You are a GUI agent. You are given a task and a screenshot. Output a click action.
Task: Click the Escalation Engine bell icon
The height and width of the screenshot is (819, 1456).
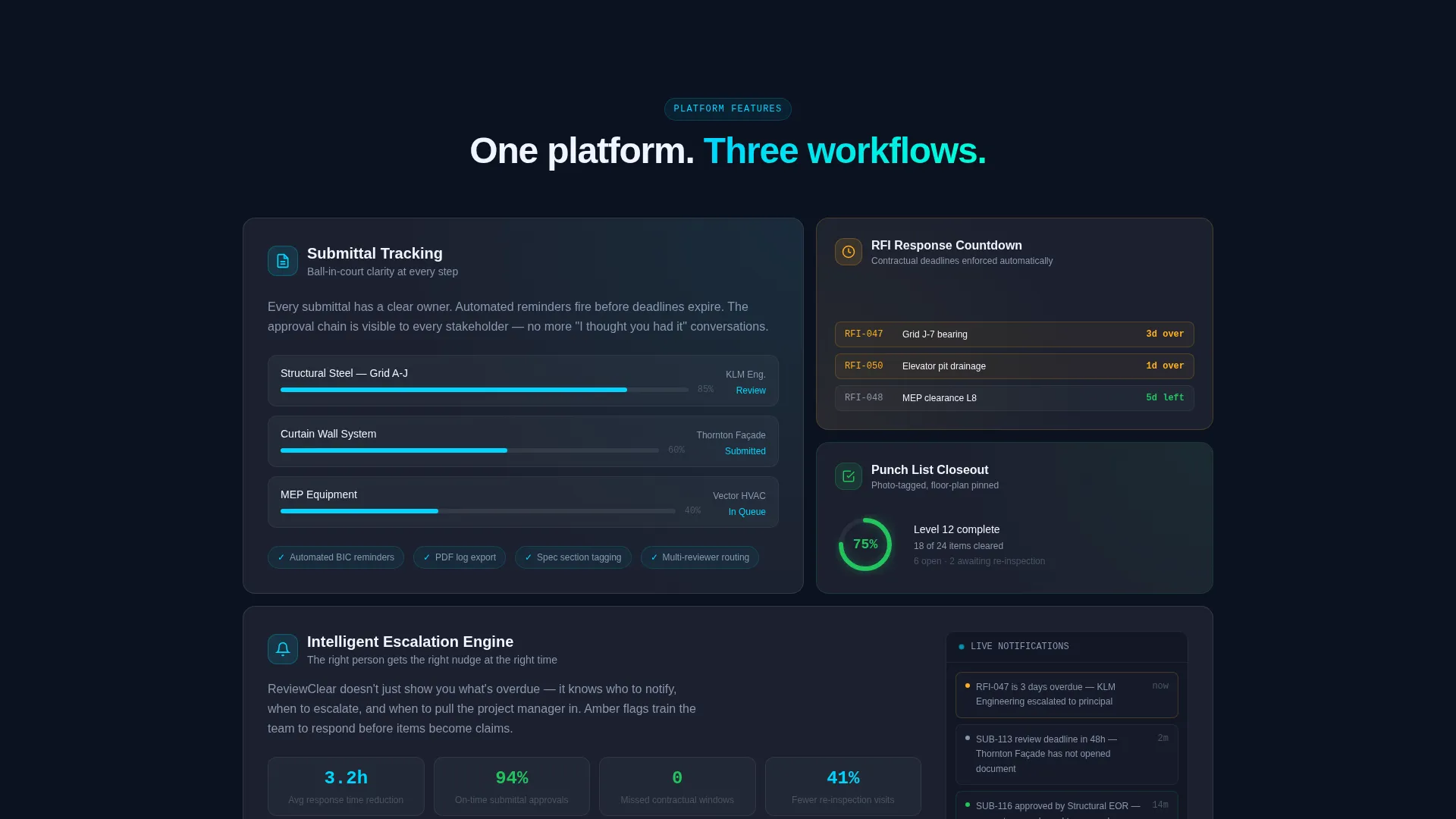coord(283,649)
